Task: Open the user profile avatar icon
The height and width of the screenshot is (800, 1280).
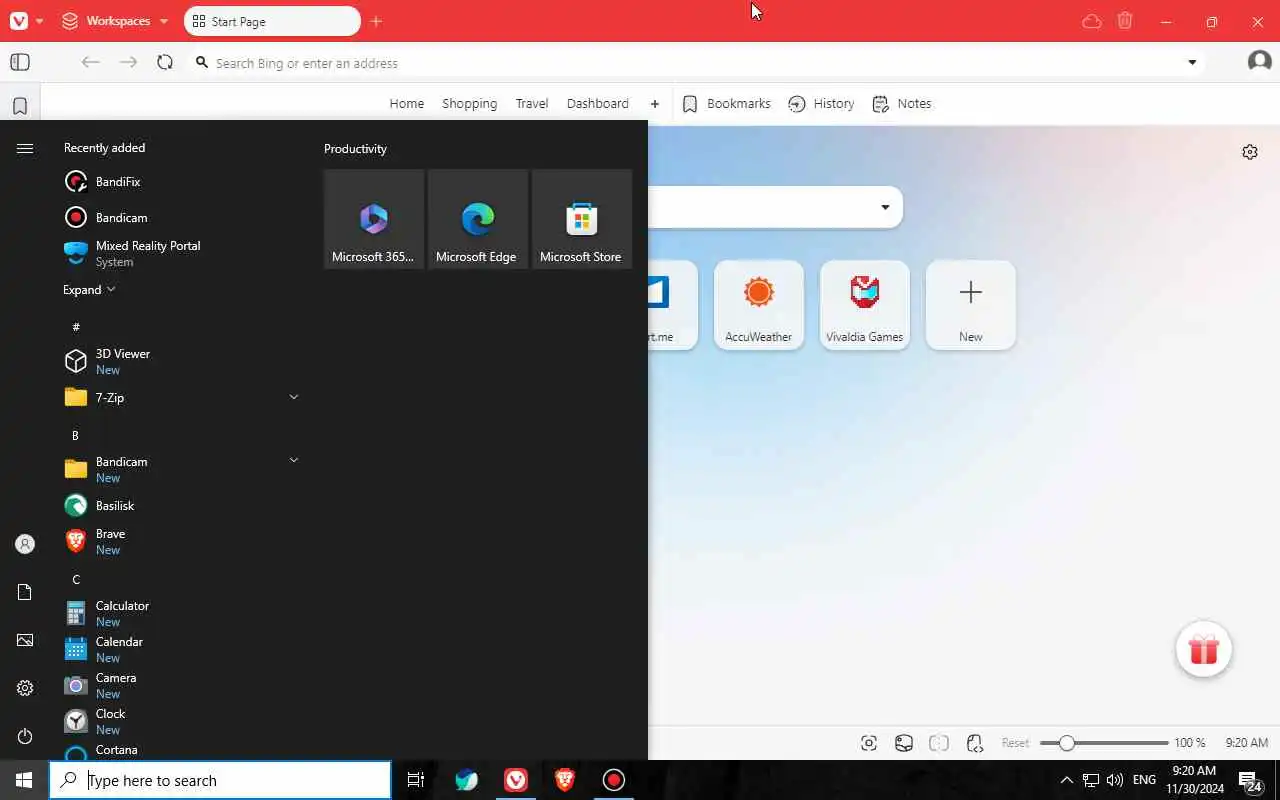Action: 1259,62
